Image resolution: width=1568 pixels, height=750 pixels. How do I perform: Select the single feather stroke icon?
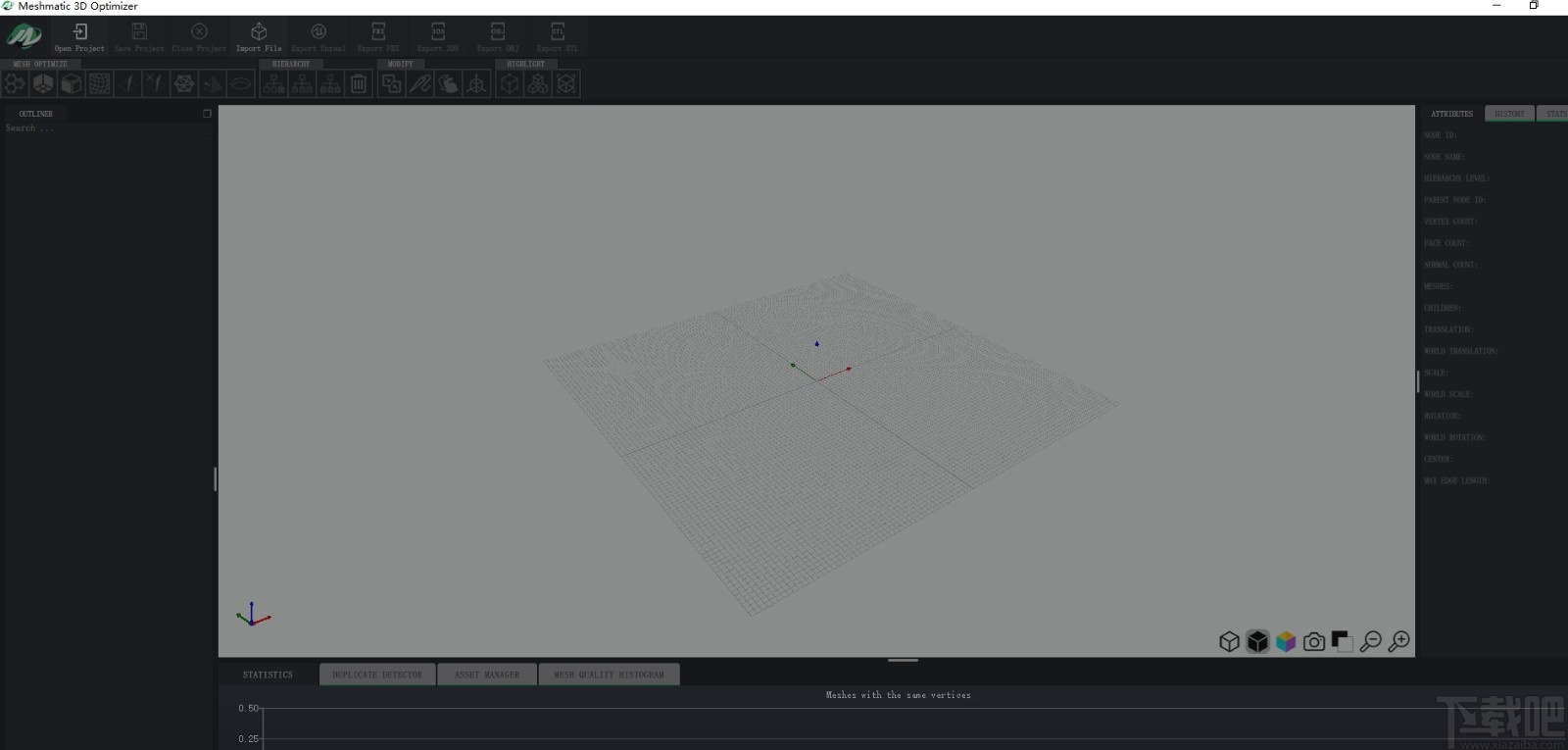coord(128,84)
